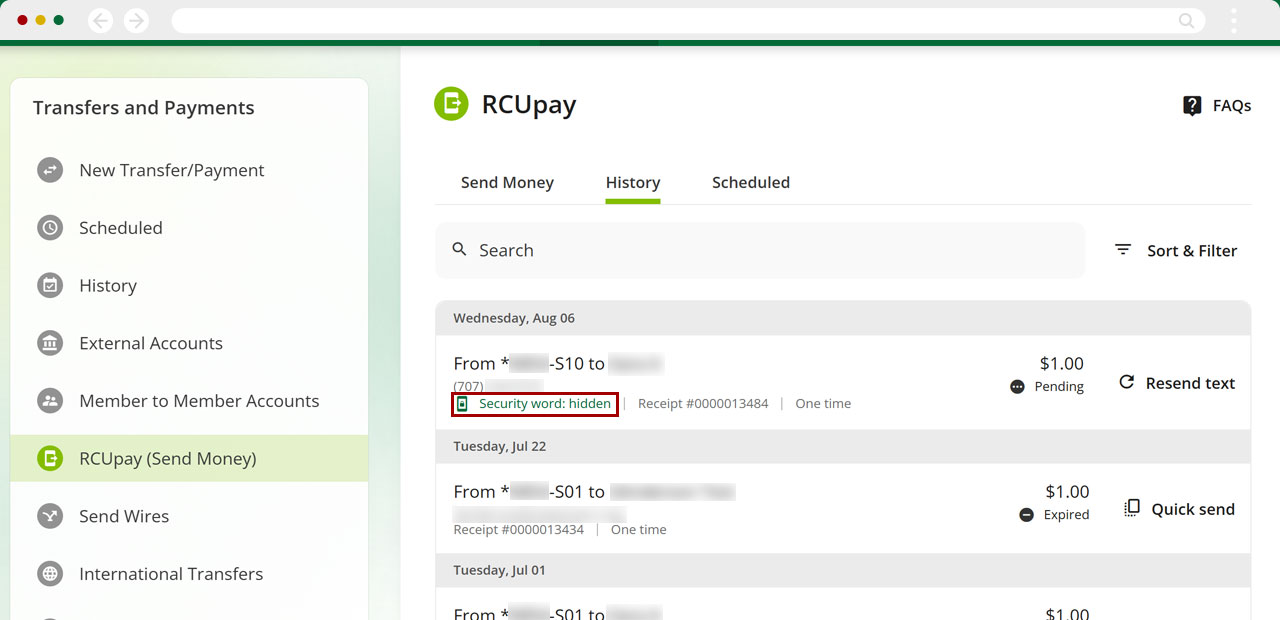Click the Transfers and Payments heading
Image resolution: width=1280 pixels, height=620 pixels.
[x=144, y=108]
